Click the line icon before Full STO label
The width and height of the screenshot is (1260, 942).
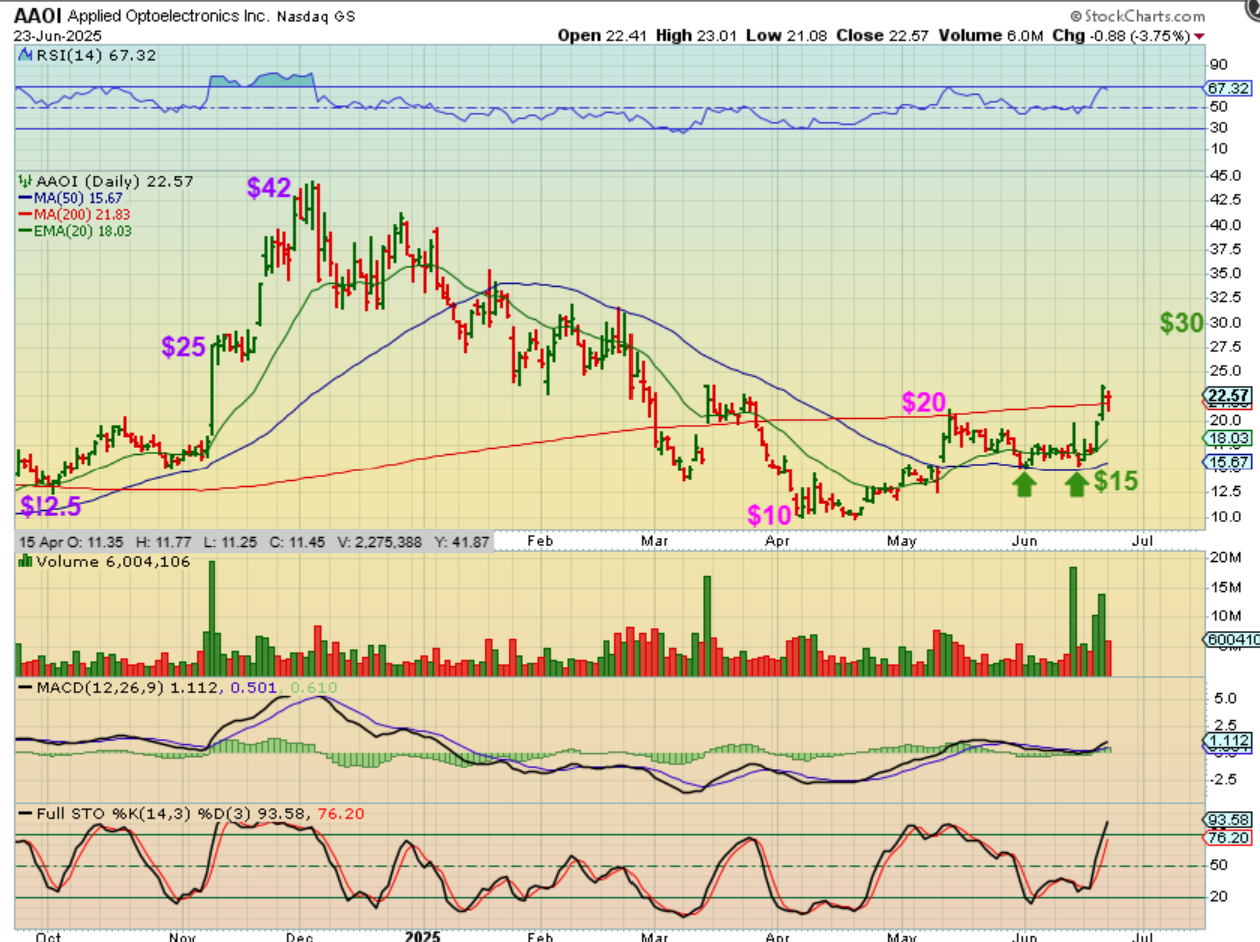[x=26, y=814]
